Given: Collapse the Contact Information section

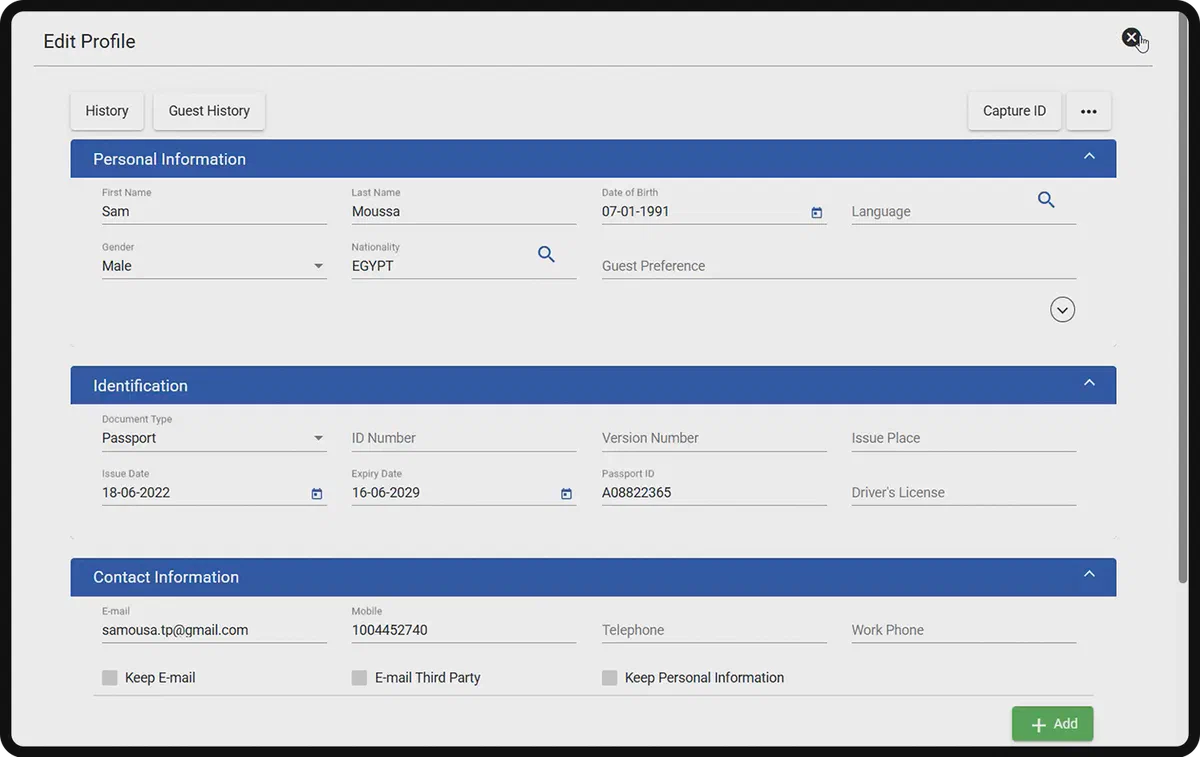Looking at the screenshot, I should coord(1089,575).
